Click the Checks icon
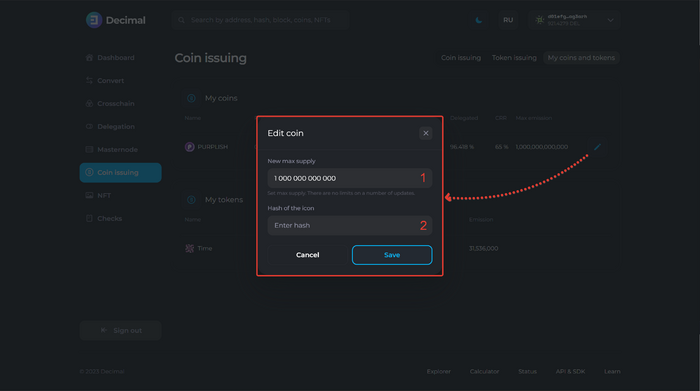The image size is (700, 391). 89,218
